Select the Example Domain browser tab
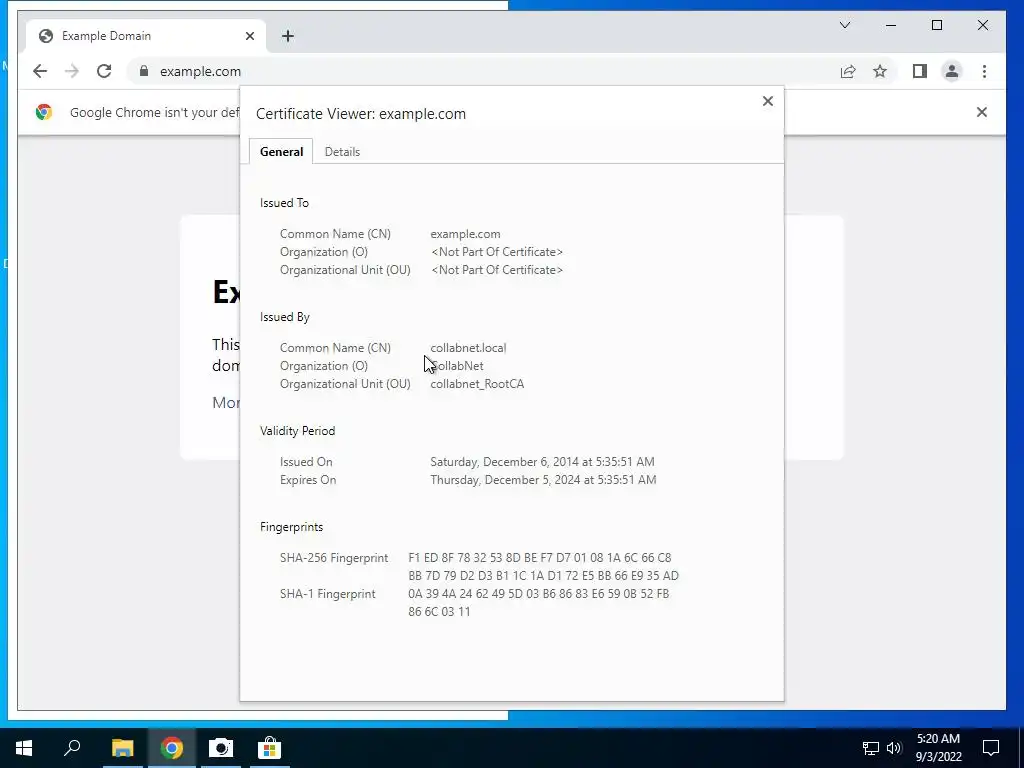 146,36
